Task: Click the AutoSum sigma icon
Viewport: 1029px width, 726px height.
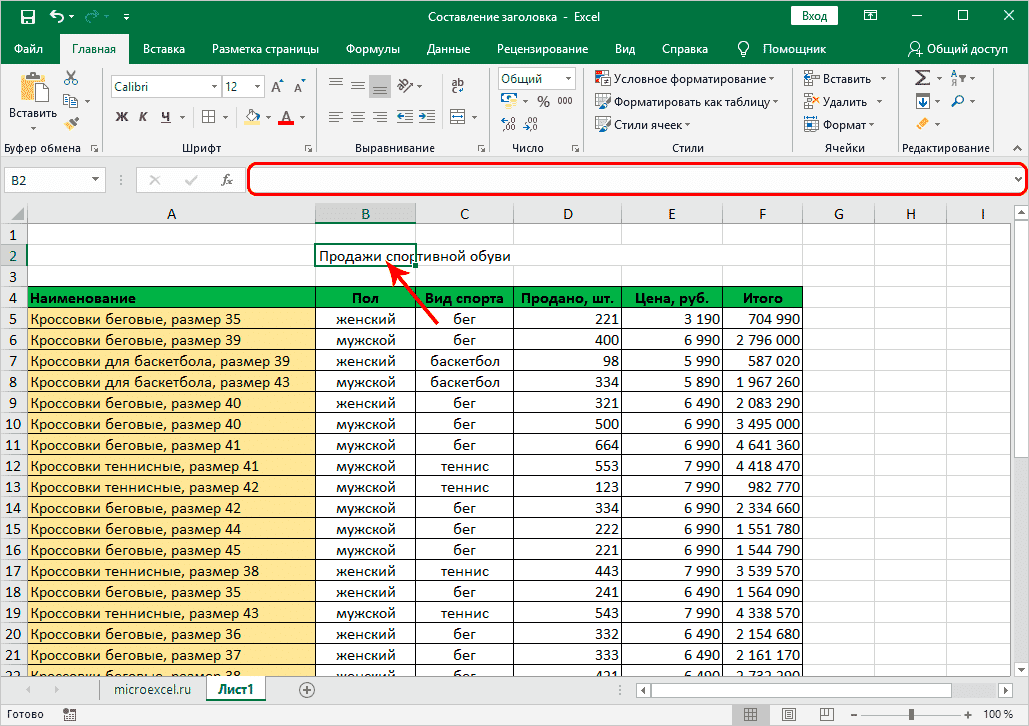Action: pos(922,78)
